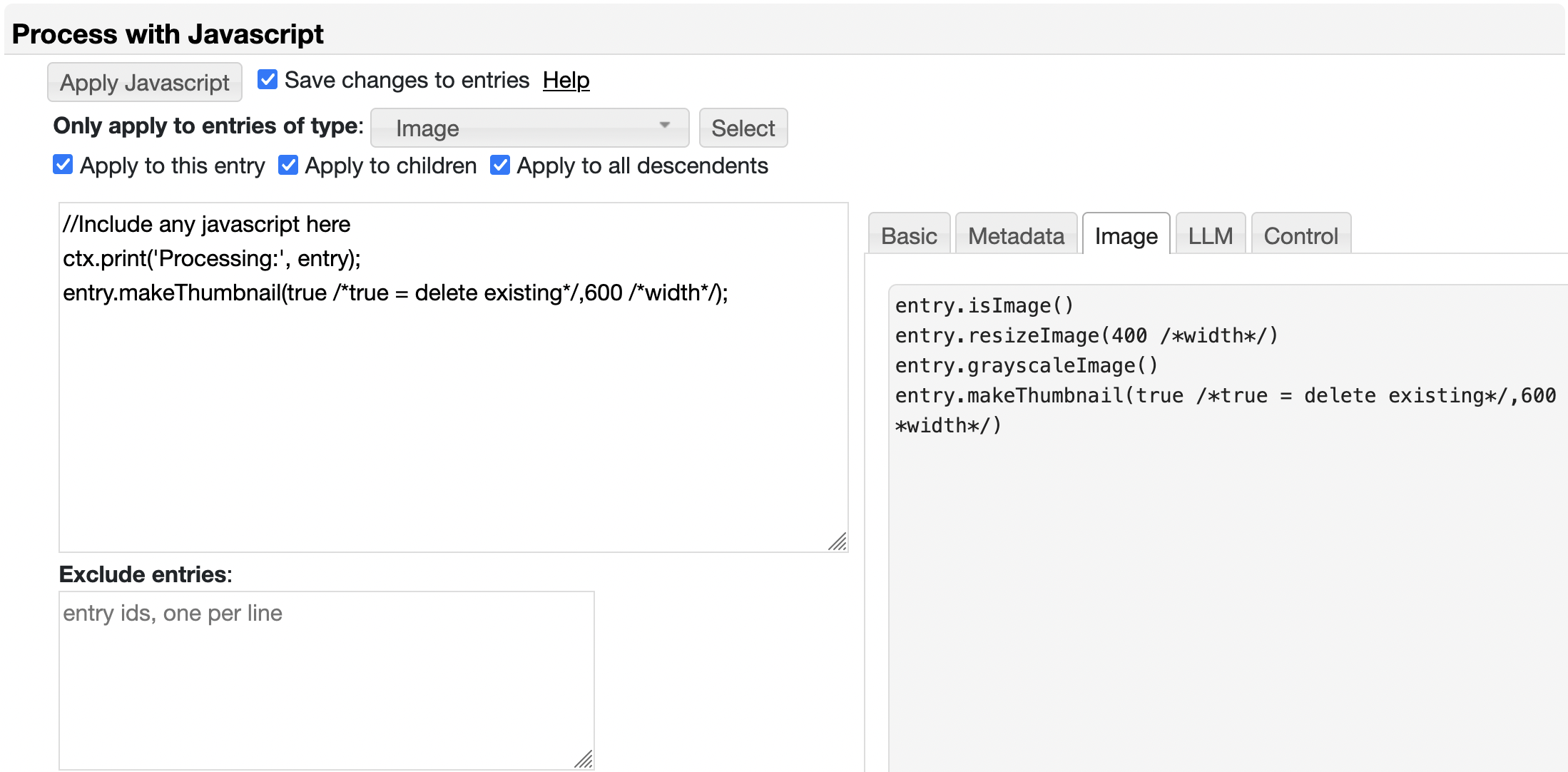Insert entry.resizeImage snippet from list
This screenshot has height=772, width=1568.
click(1086, 335)
